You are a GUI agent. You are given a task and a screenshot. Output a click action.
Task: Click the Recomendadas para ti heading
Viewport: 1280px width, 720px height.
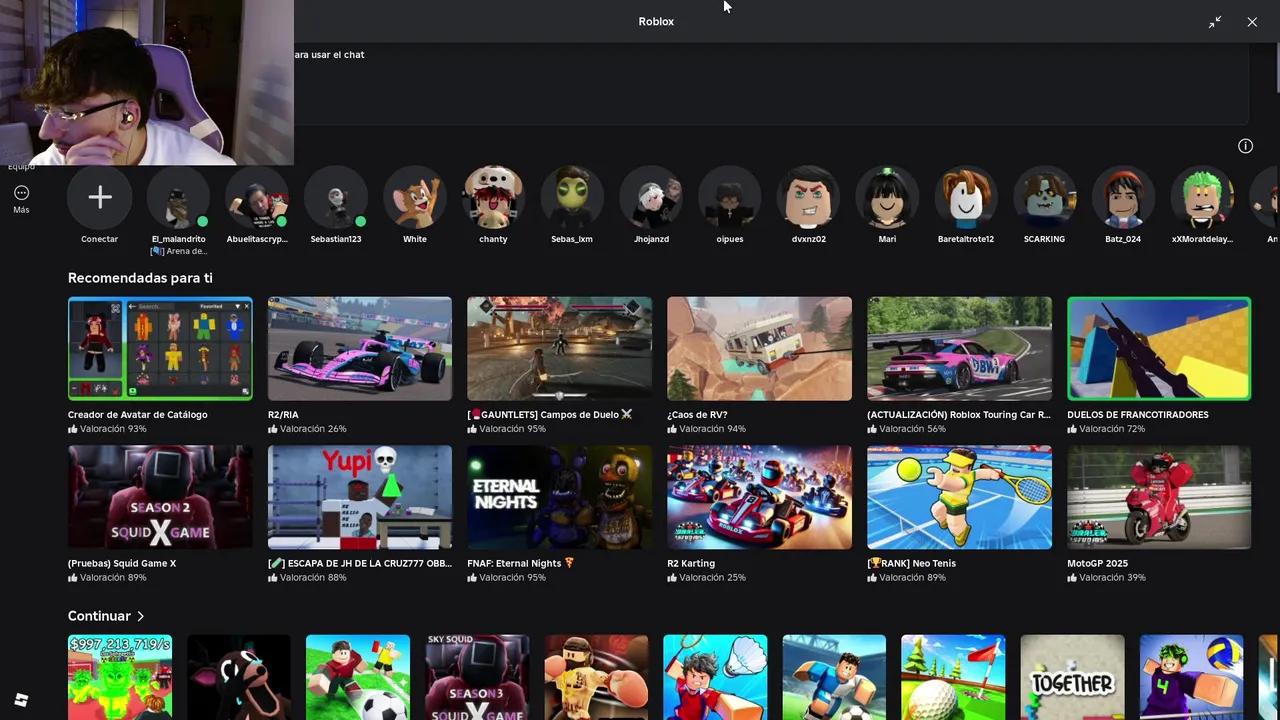140,278
